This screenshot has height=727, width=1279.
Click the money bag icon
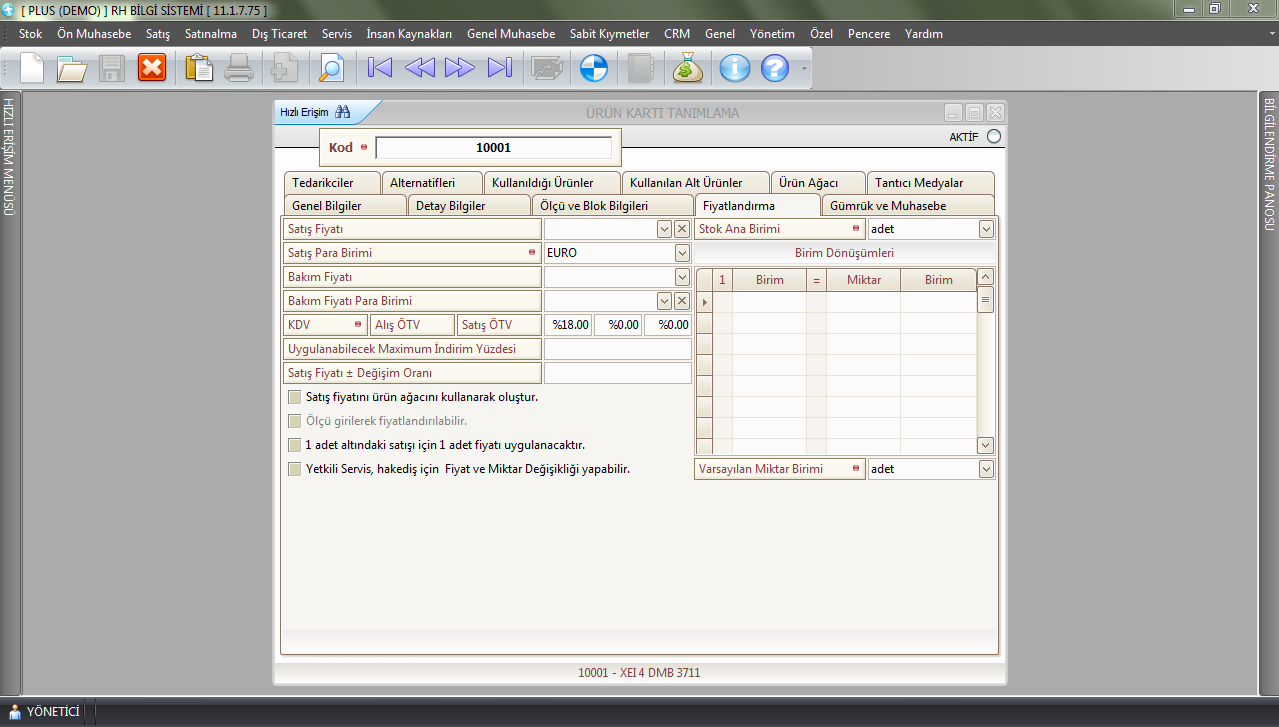(x=688, y=68)
